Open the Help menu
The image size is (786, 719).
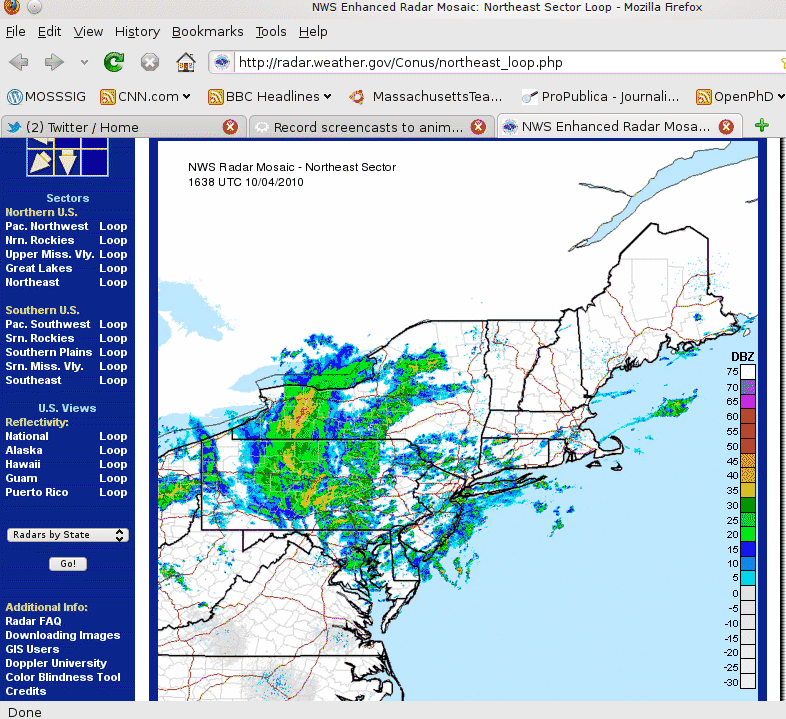click(313, 32)
